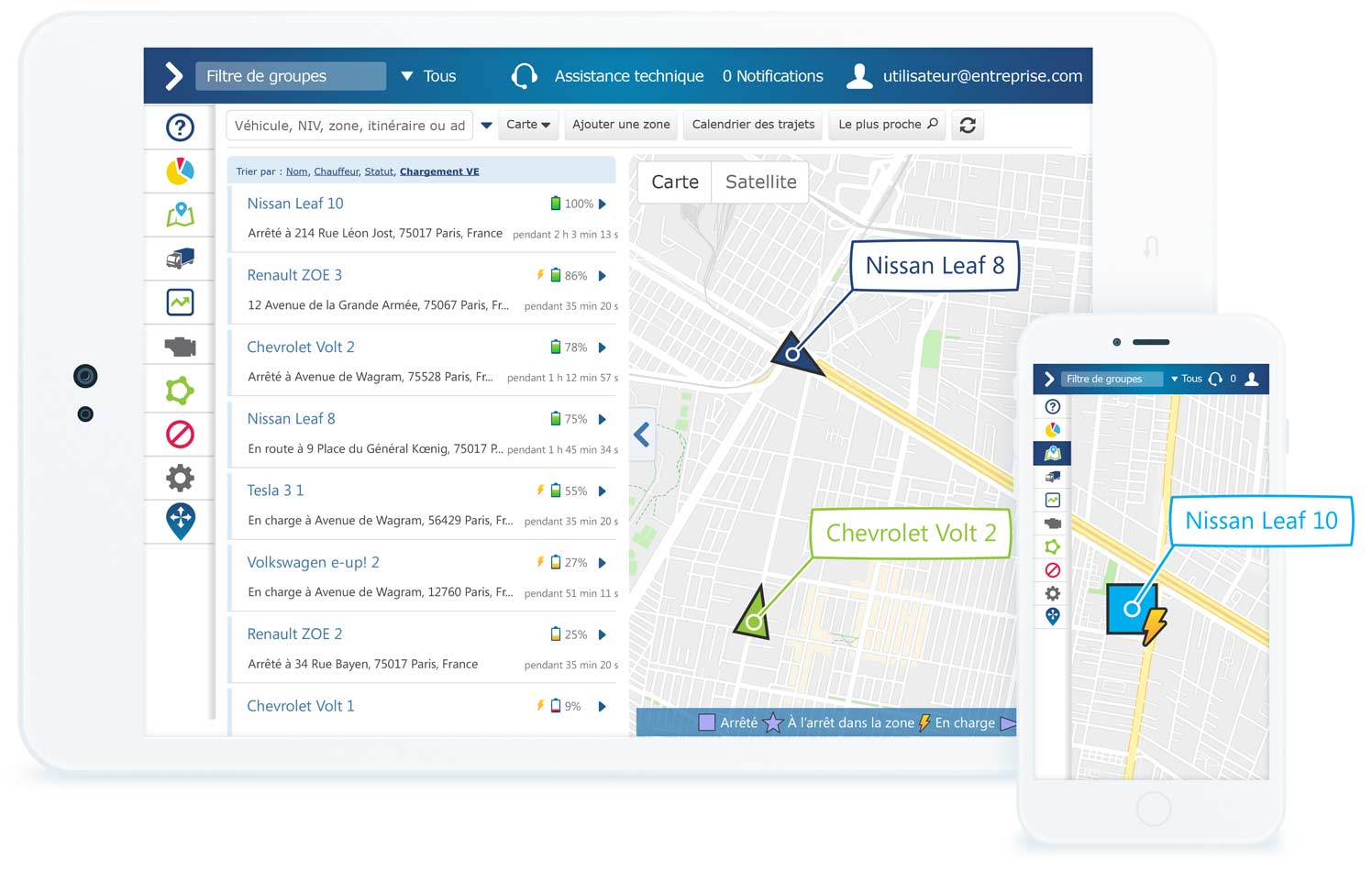Open the help question-mark sidebar icon on tablet
Screen dimensions: 1372x871
pos(180,127)
